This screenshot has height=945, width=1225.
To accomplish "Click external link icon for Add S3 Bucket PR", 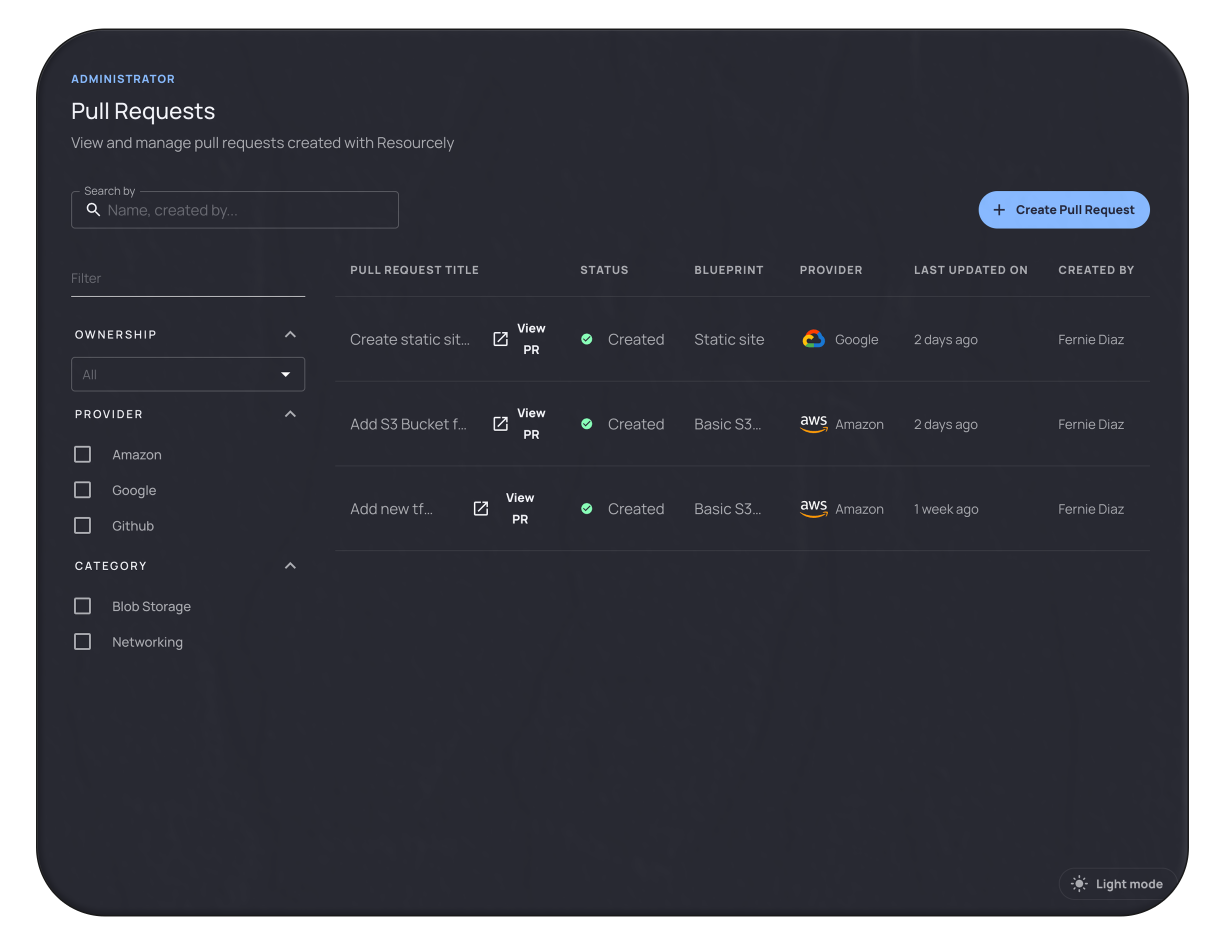I will pos(501,424).
